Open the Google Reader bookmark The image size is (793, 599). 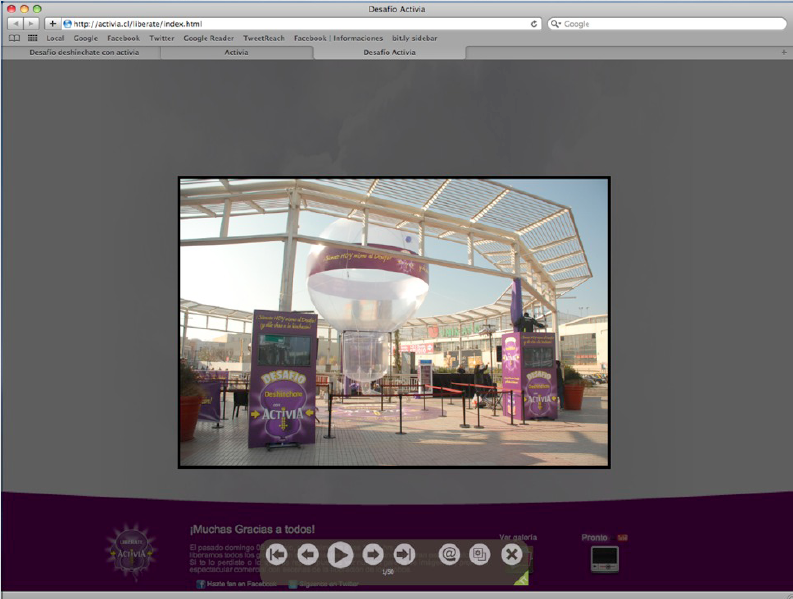[208, 38]
